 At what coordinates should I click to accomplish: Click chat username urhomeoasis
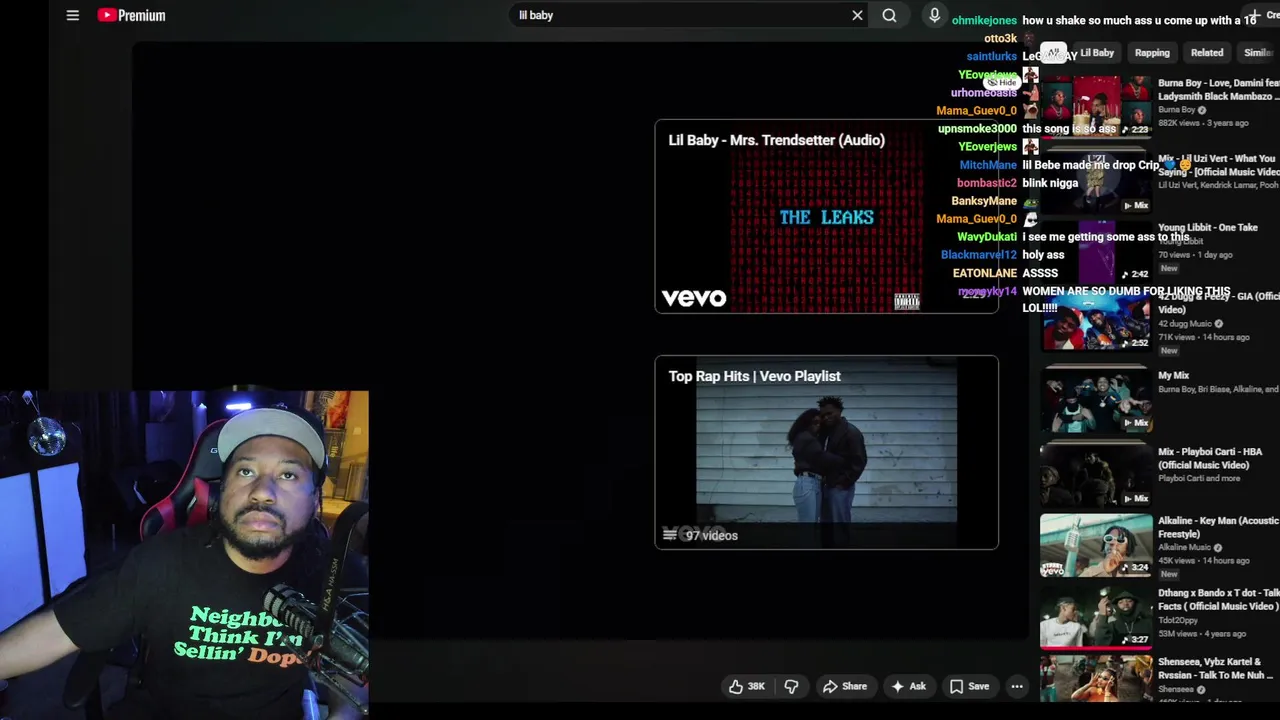pos(984,93)
